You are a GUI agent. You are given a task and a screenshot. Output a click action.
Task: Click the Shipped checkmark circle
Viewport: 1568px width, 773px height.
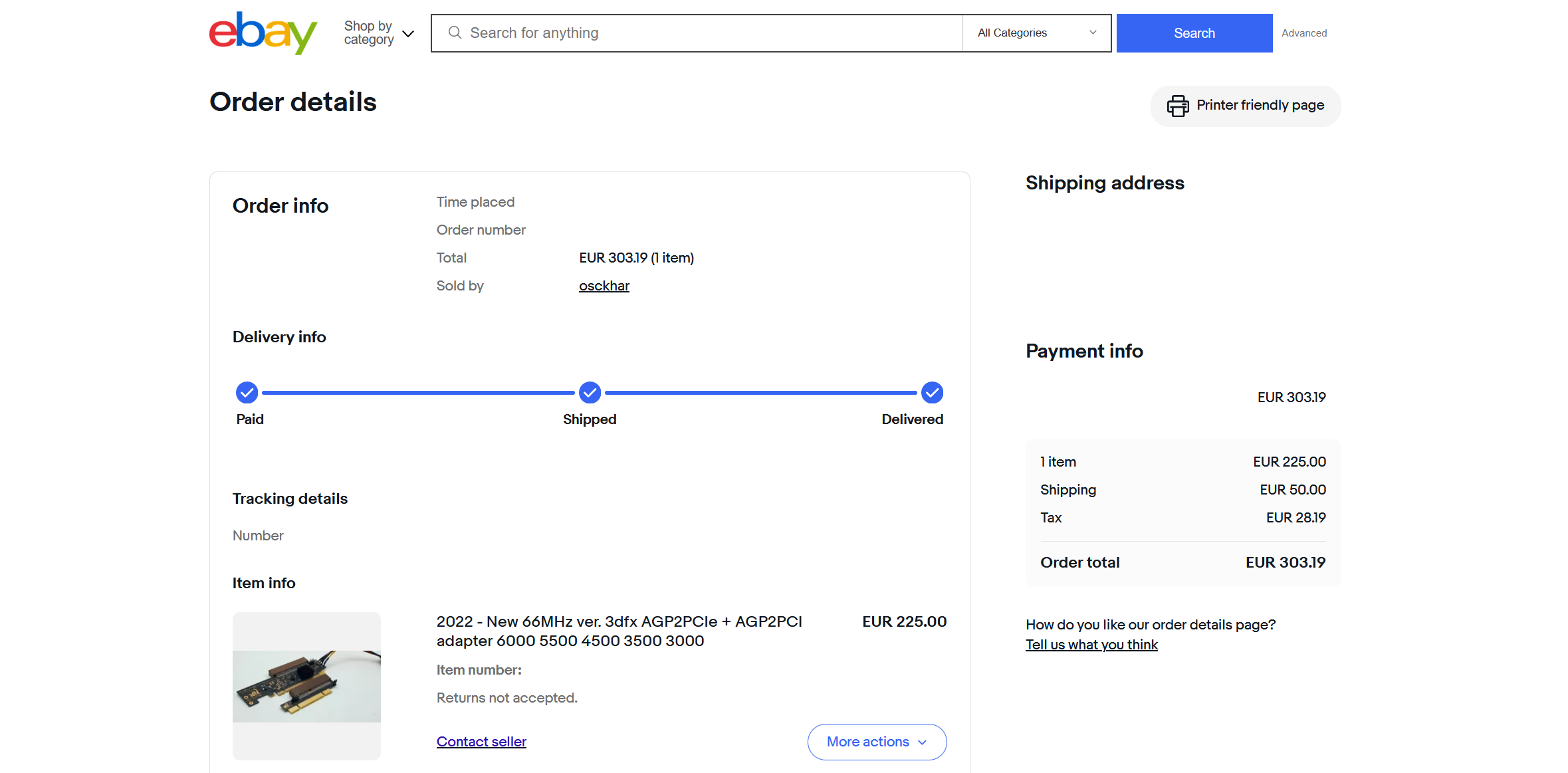tap(590, 393)
